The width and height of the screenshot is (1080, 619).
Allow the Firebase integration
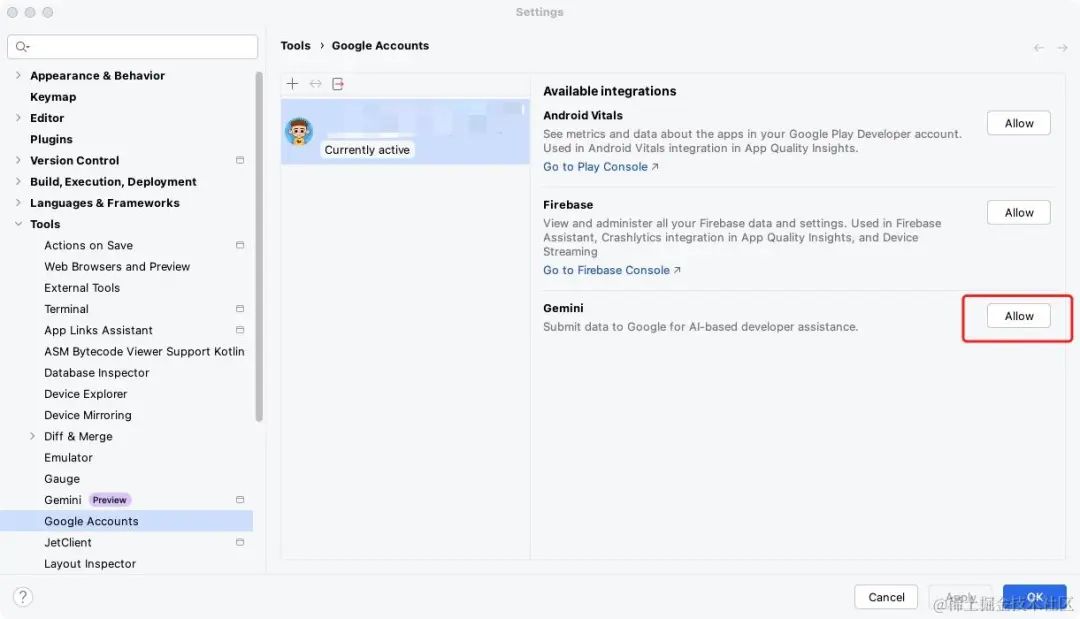1019,213
